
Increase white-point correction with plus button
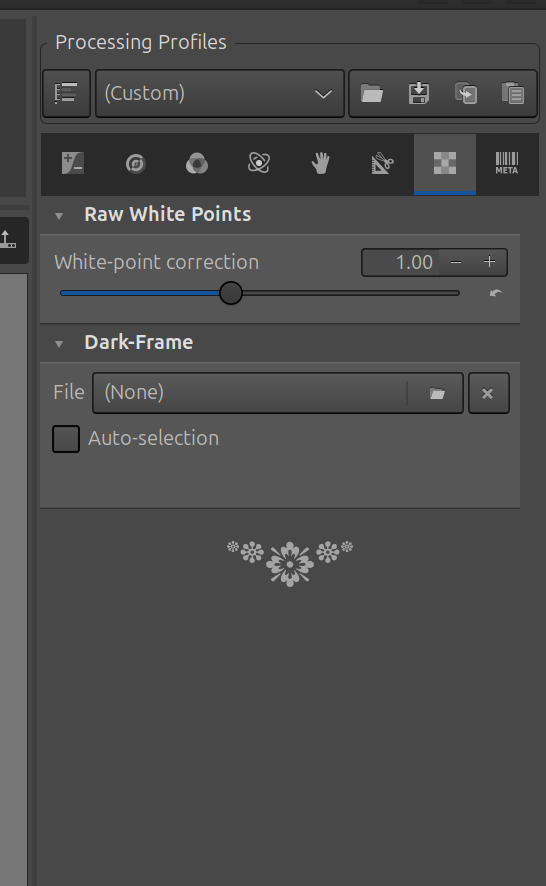489,262
